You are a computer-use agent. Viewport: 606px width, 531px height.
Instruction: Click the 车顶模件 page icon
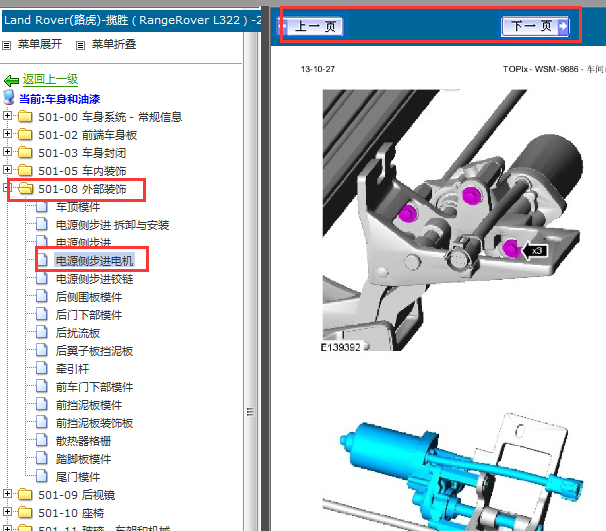point(42,207)
